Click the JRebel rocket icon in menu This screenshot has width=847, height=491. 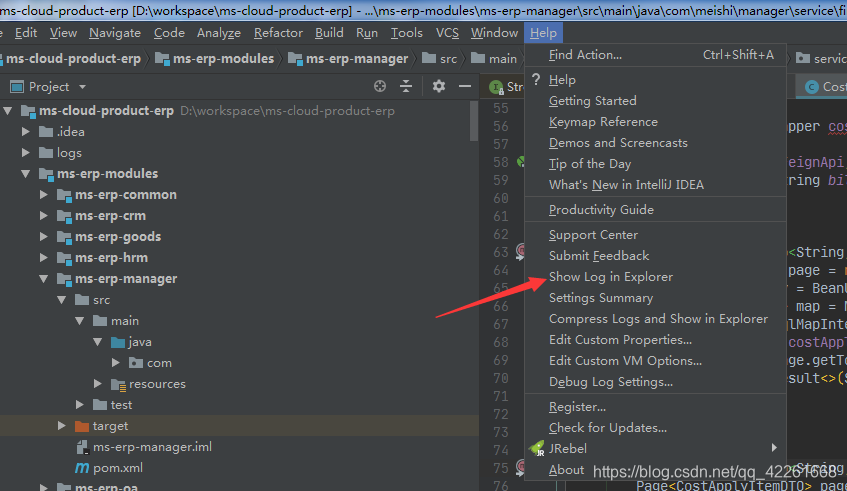pos(537,448)
